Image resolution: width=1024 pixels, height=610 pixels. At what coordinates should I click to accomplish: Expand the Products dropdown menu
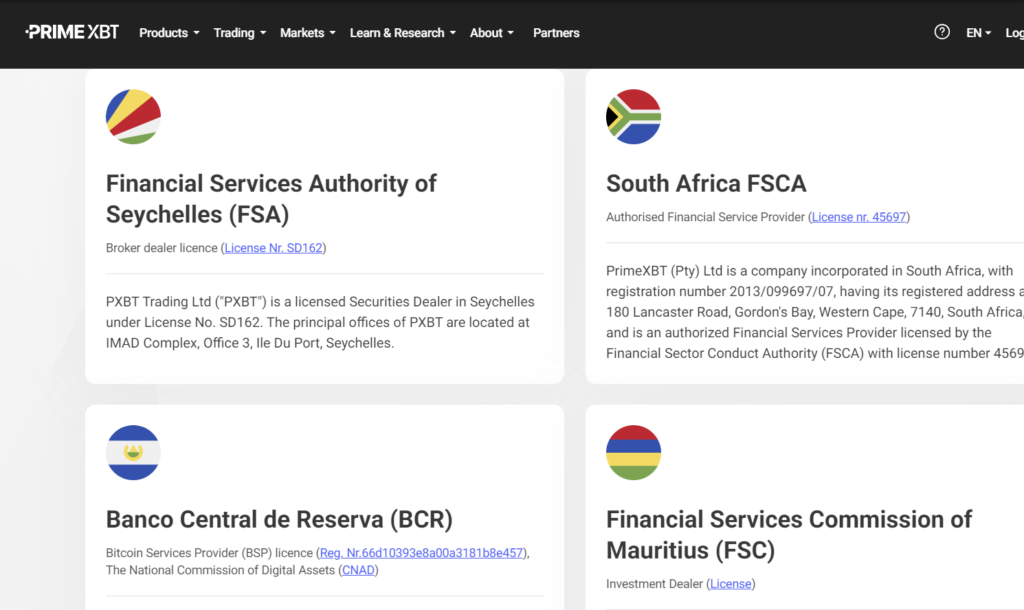tap(169, 33)
